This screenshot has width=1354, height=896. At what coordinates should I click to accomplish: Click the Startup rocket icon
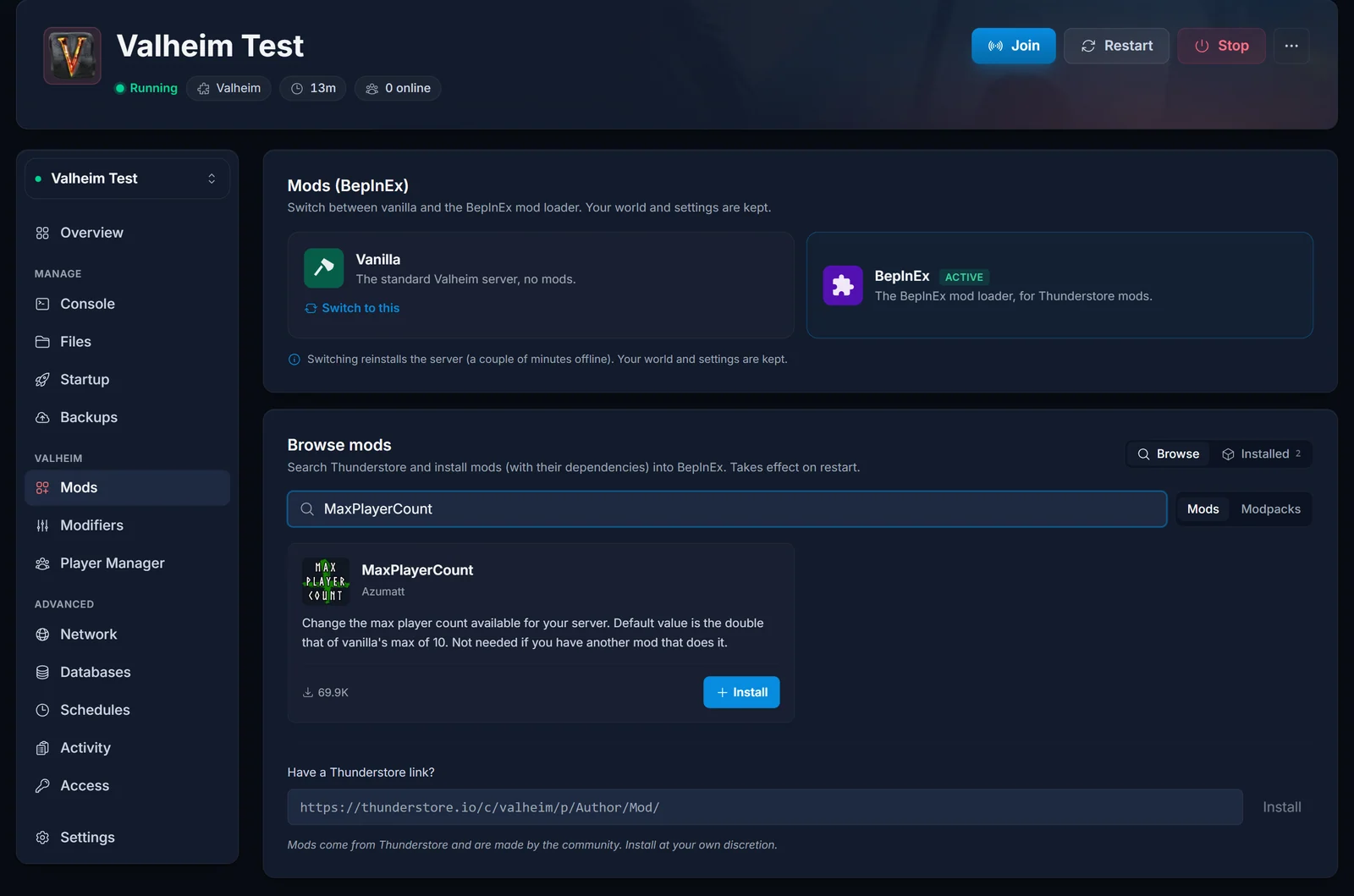point(42,380)
